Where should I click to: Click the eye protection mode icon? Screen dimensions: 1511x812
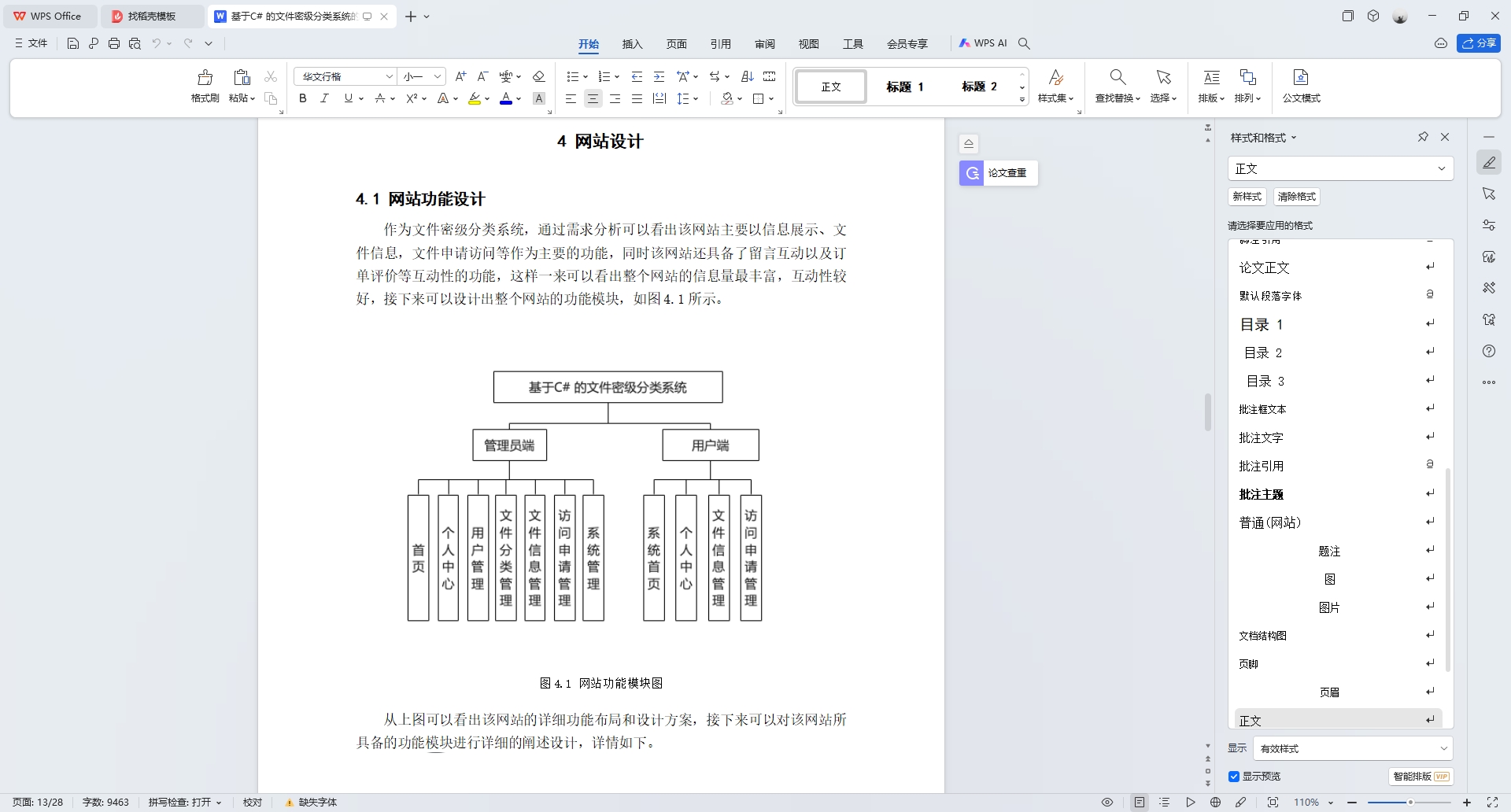pyautogui.click(x=1107, y=803)
